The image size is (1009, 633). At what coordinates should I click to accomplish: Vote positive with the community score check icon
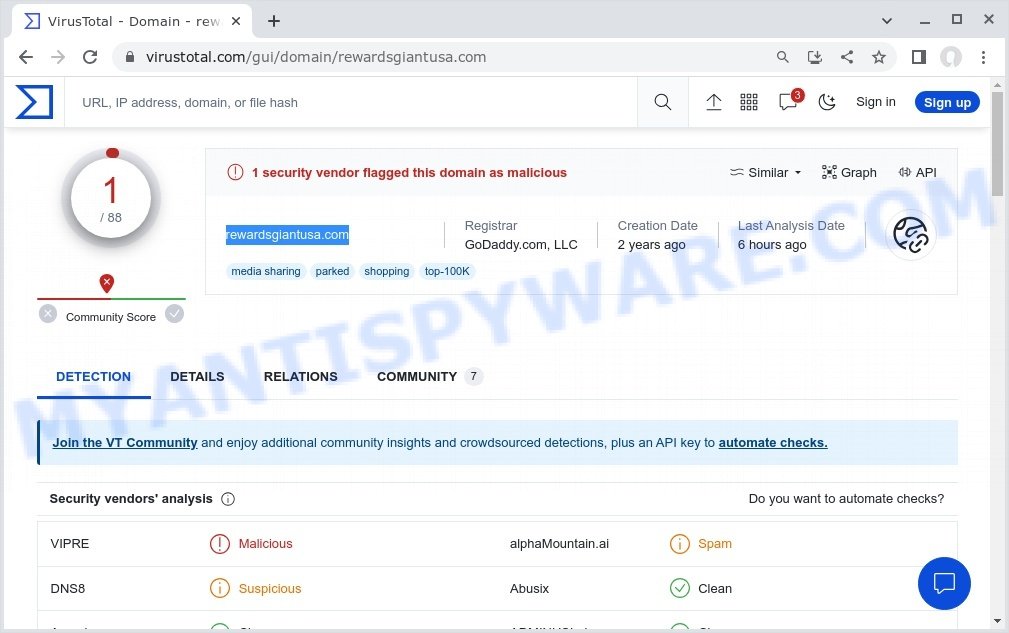click(174, 314)
